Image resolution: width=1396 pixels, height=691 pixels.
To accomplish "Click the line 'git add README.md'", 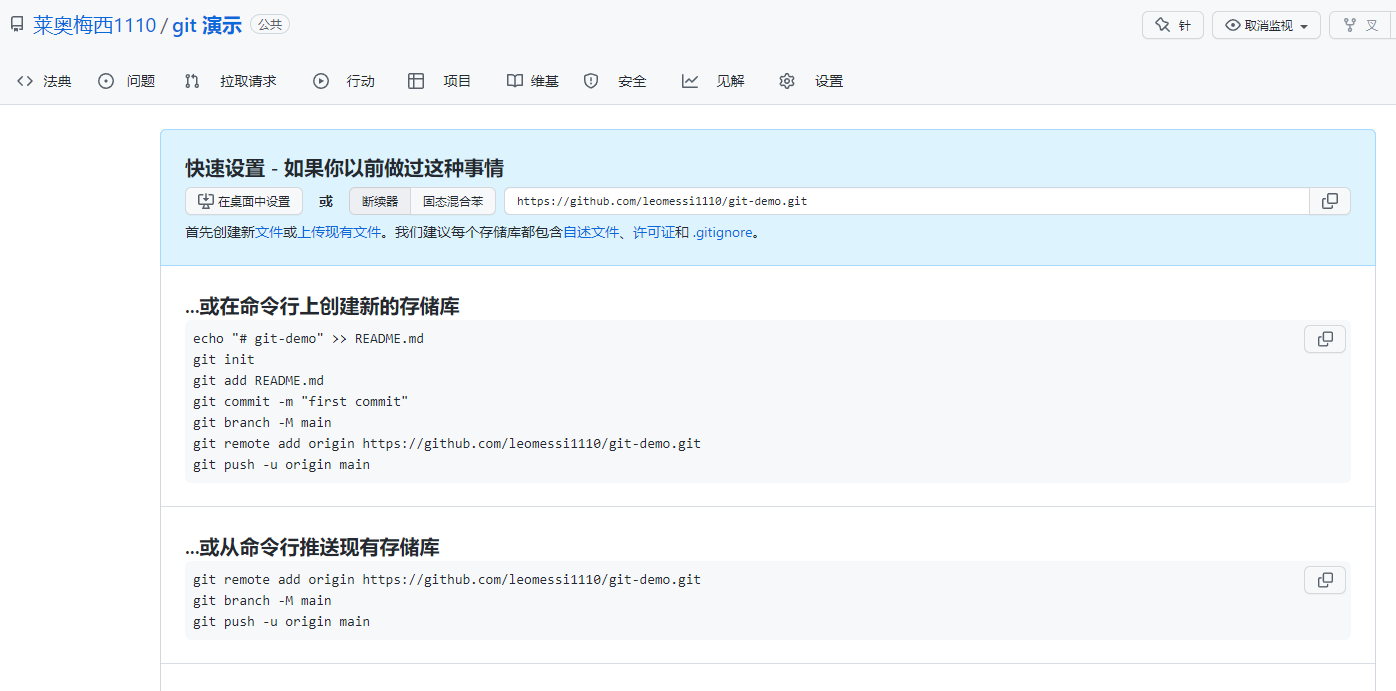I will pyautogui.click(x=259, y=380).
